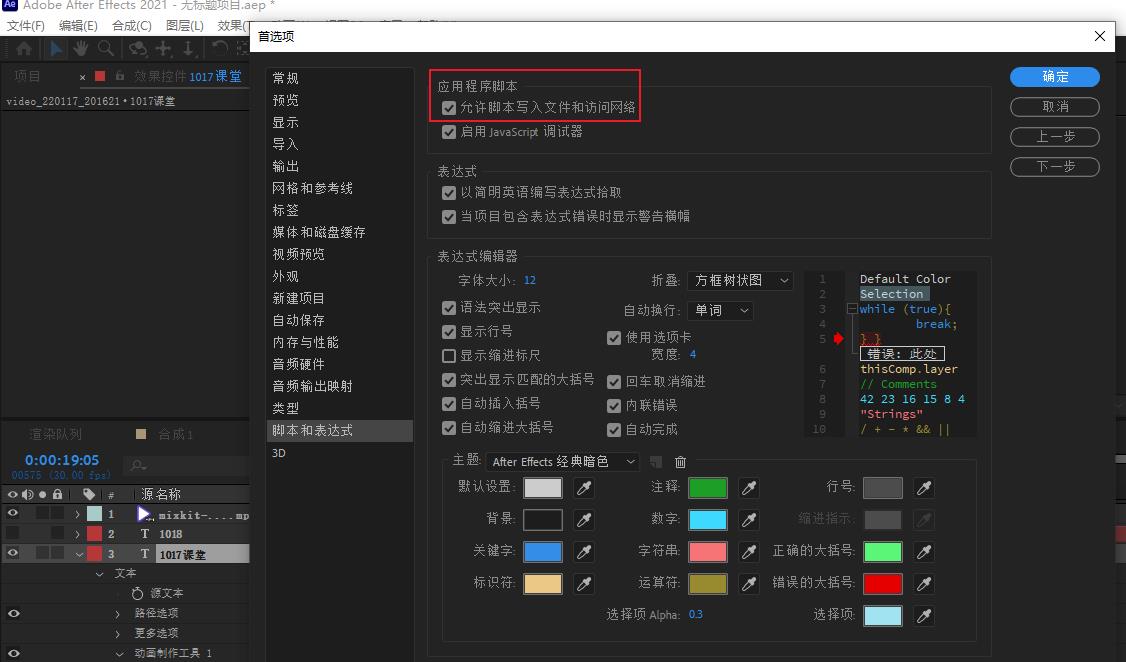
Task: Select the Dolly camera tool
Action: coord(189,49)
